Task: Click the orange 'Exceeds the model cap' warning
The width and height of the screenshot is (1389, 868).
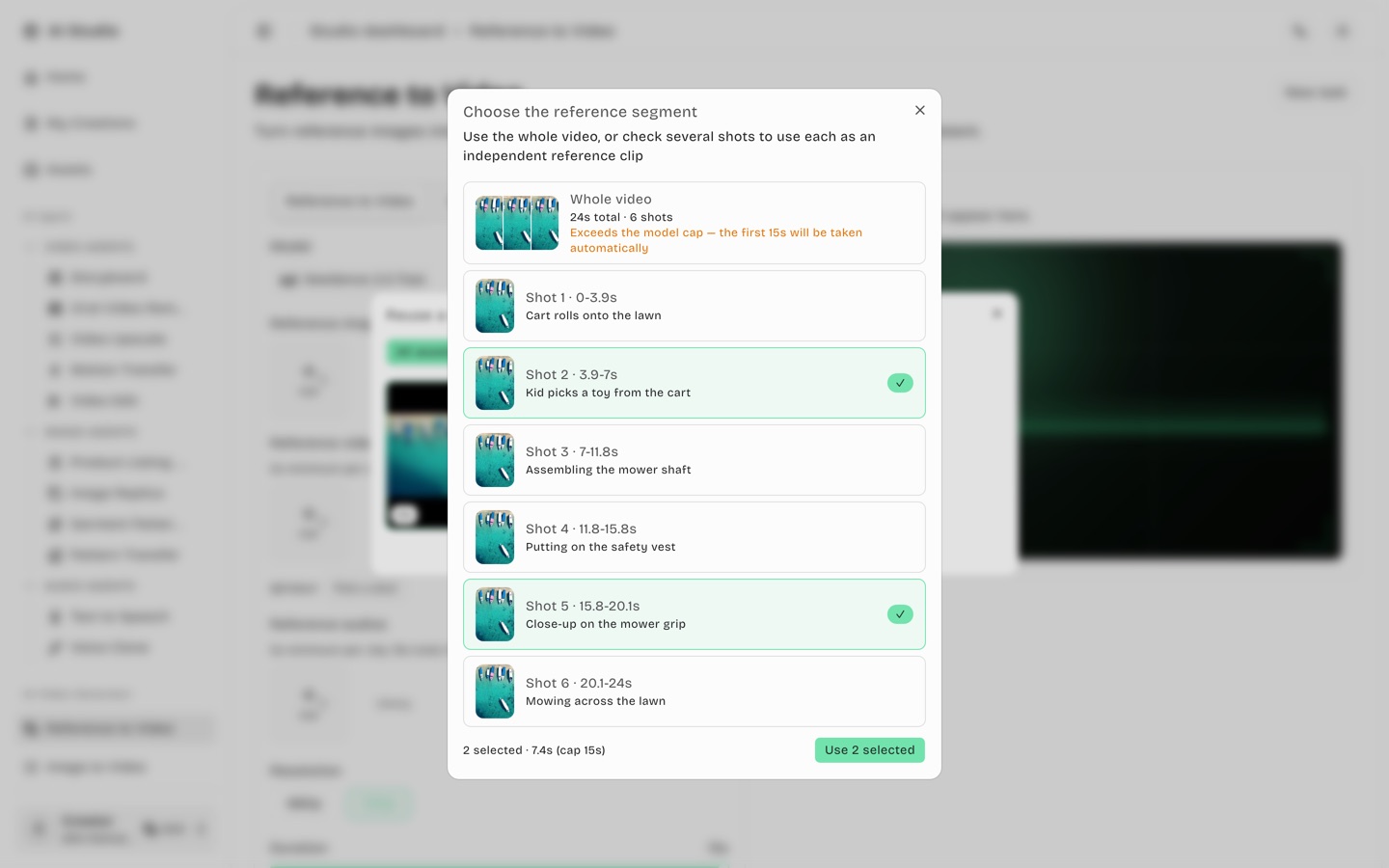Action: (x=716, y=240)
